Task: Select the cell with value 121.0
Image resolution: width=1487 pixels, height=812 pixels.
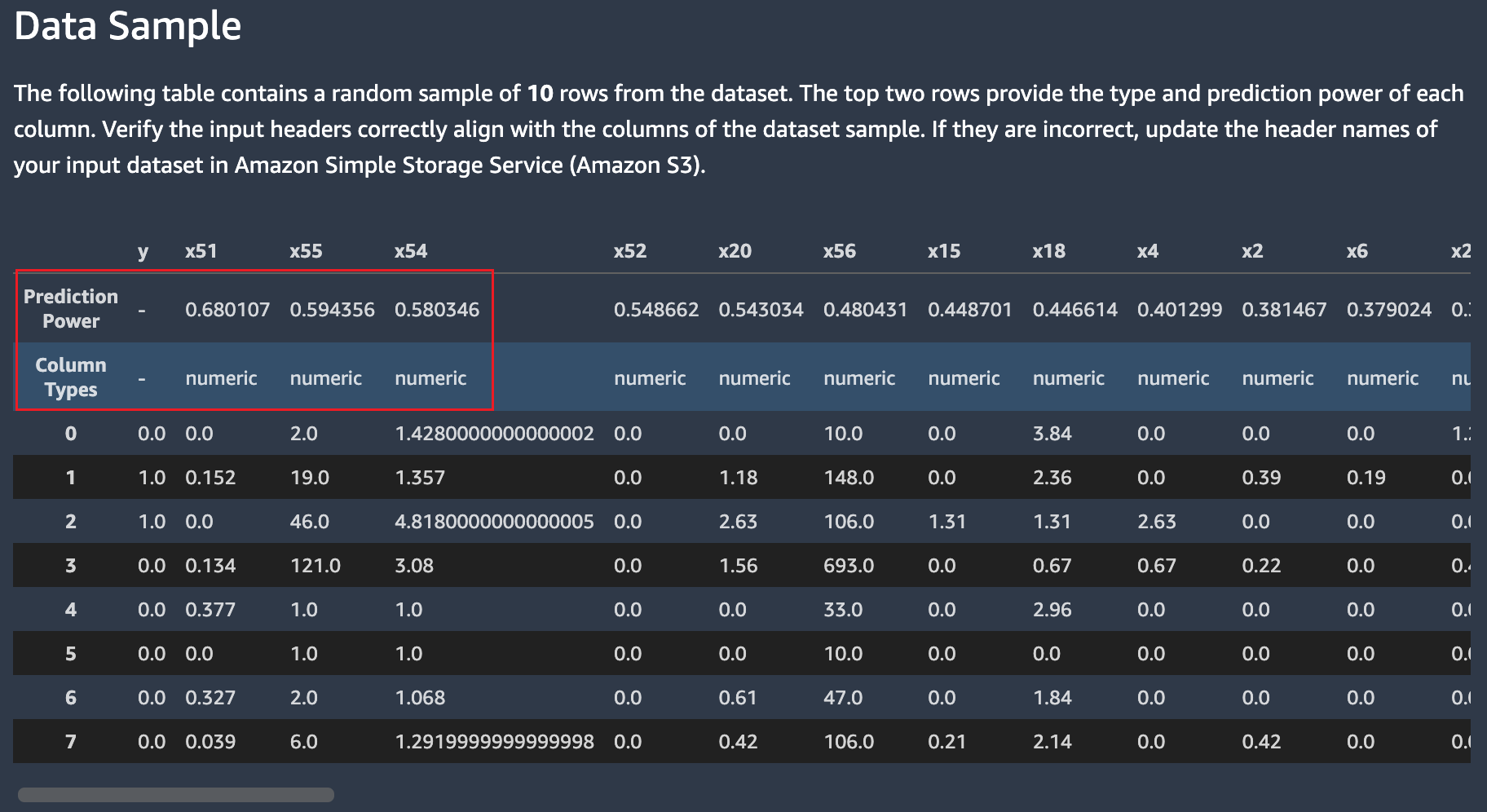Action: [315, 566]
